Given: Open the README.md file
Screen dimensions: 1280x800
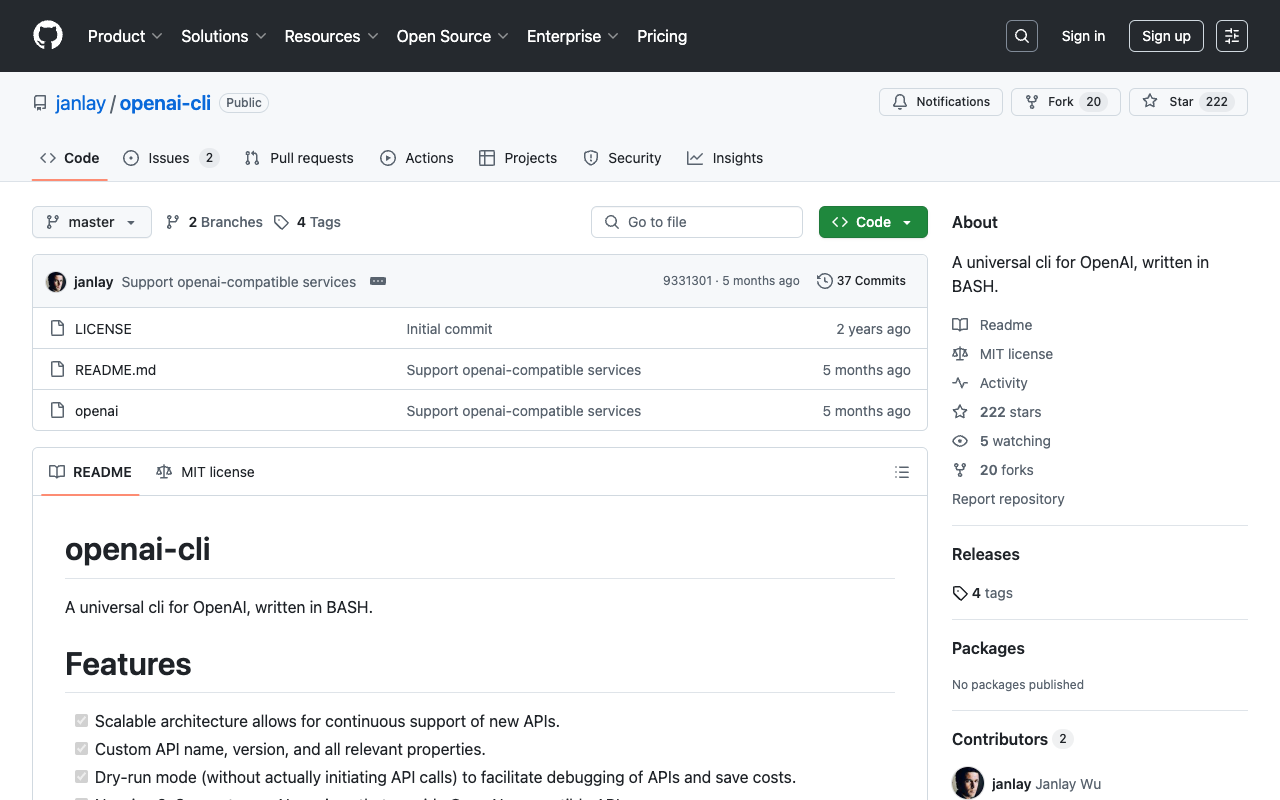Looking at the screenshot, I should (115, 370).
